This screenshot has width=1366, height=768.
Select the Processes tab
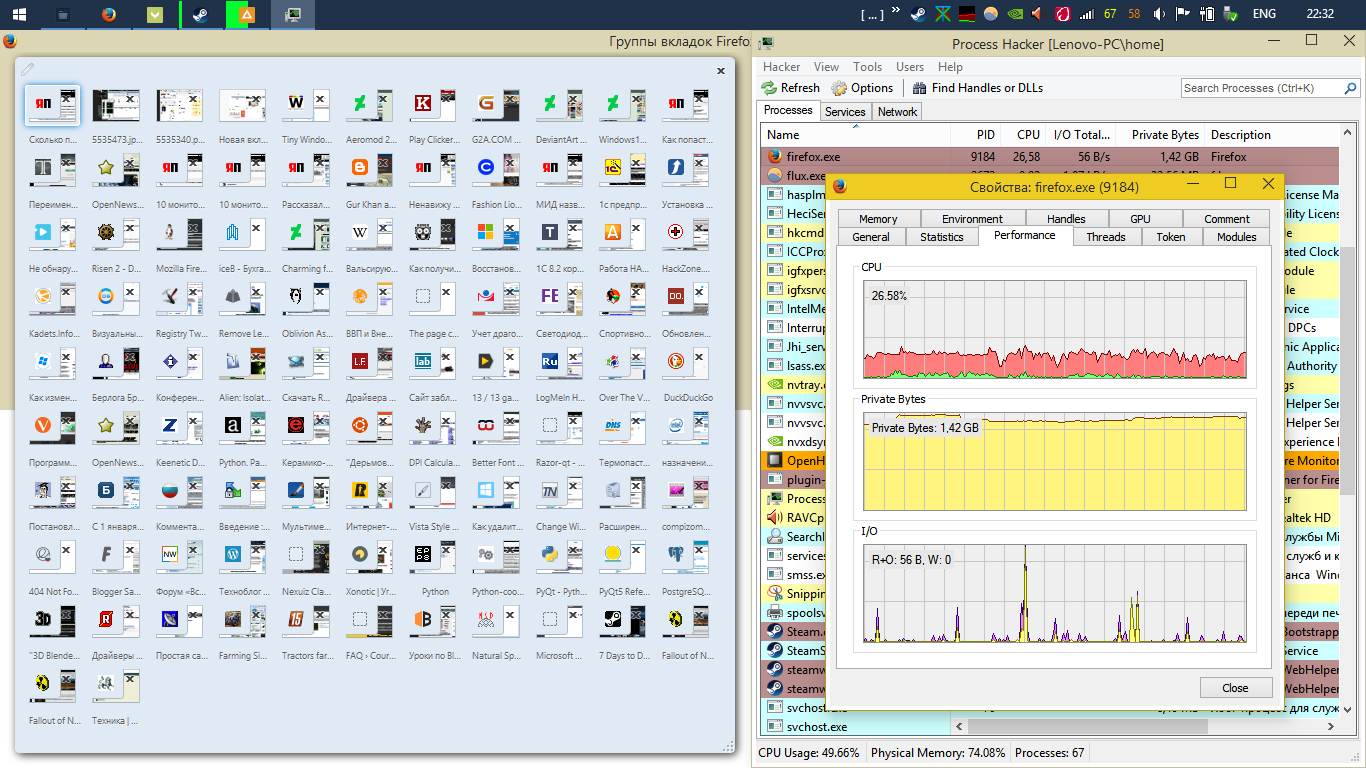788,111
